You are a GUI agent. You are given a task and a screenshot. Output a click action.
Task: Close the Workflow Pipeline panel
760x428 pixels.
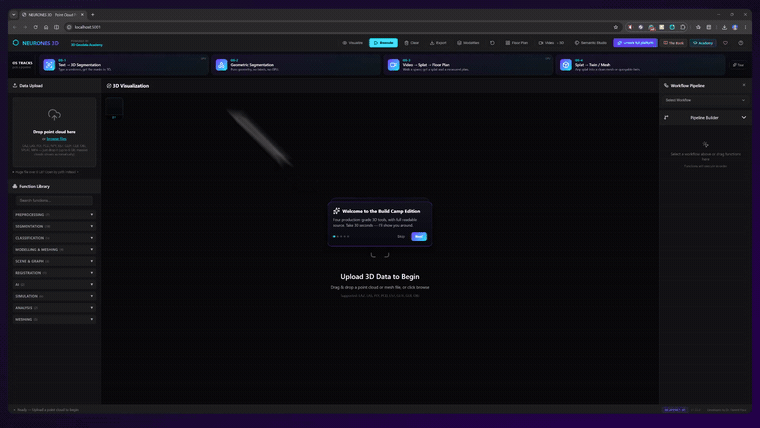point(744,85)
